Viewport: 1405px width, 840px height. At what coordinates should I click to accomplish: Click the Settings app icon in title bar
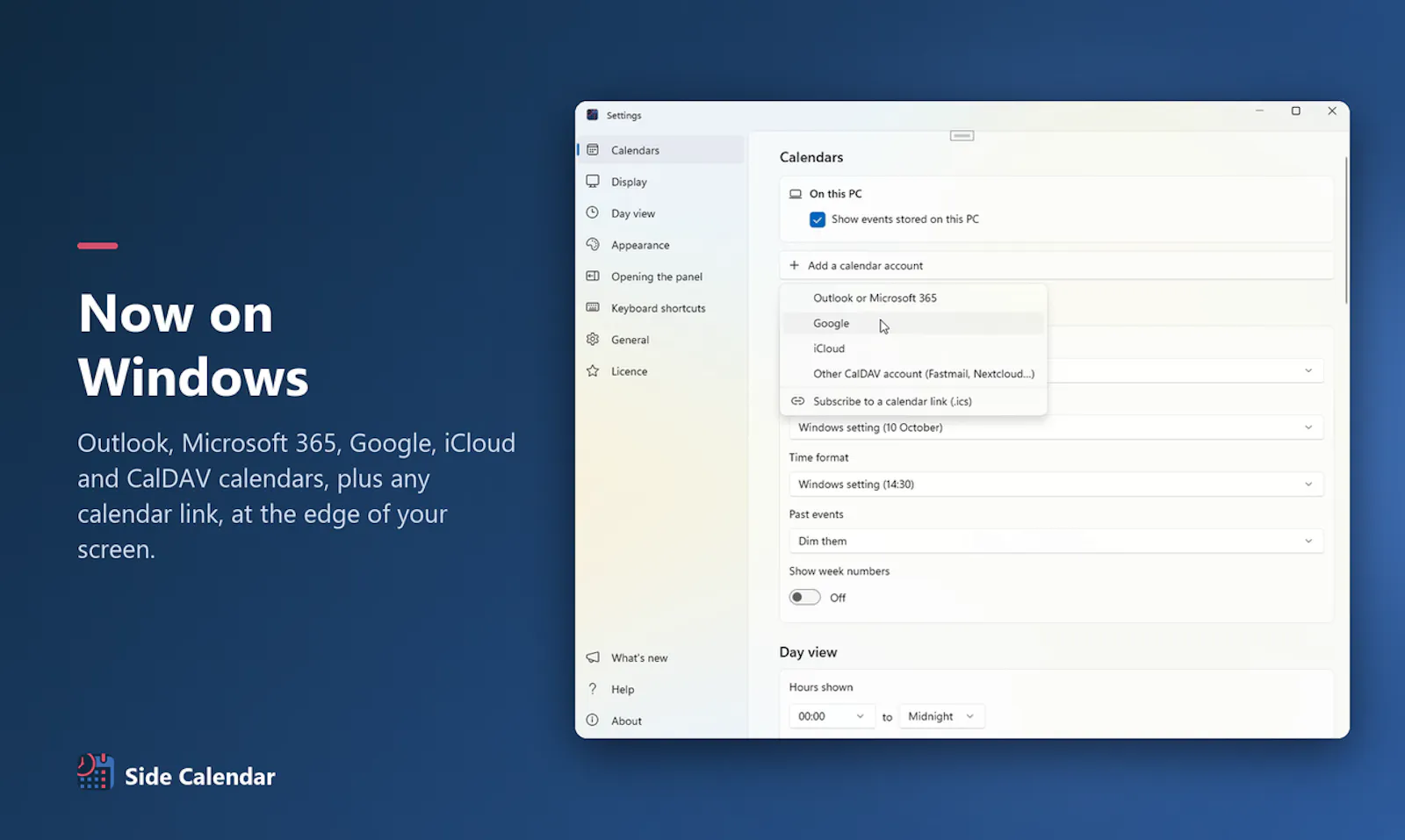point(593,115)
